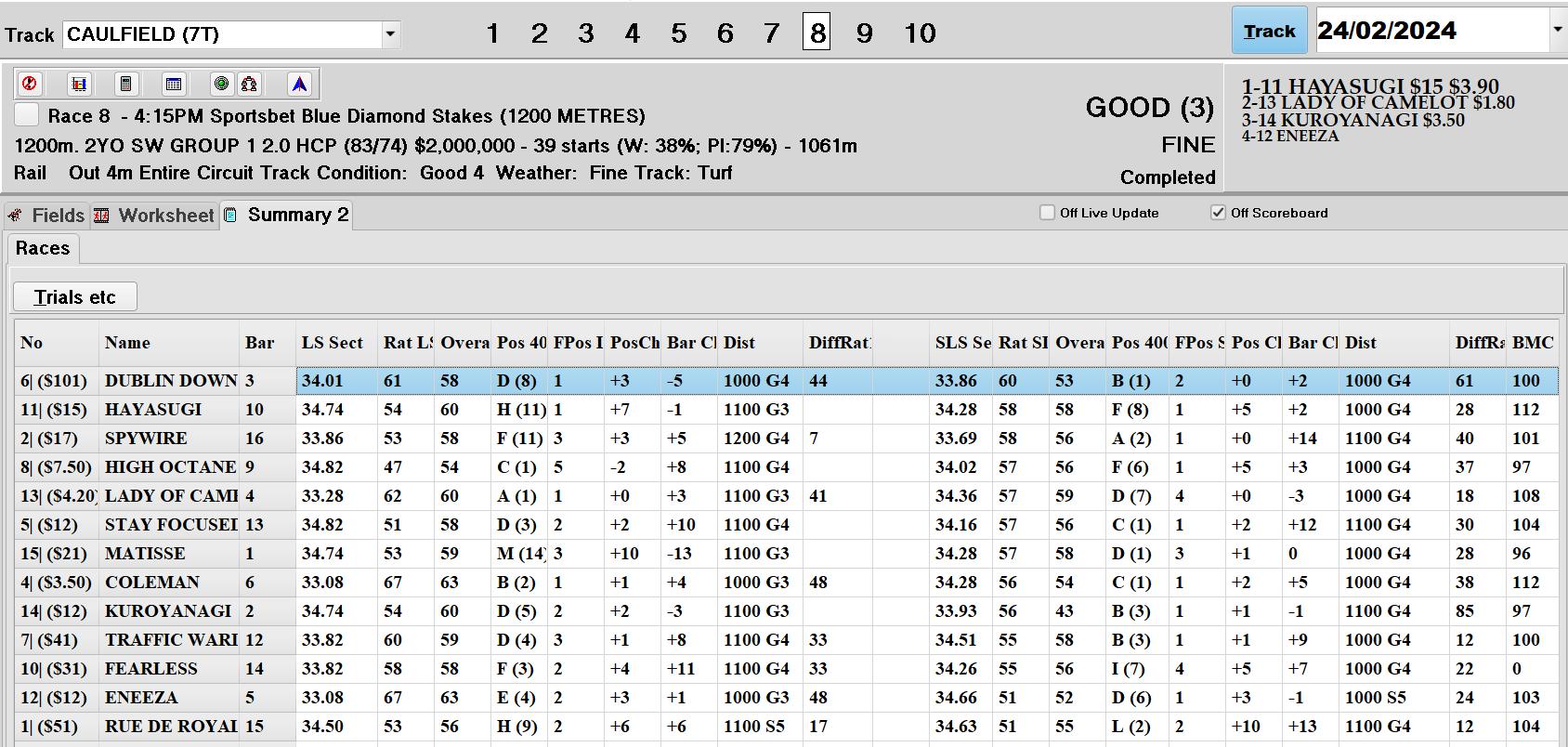Image resolution: width=1568 pixels, height=747 pixels.
Task: Click the red people-network icon
Action: coord(249,85)
